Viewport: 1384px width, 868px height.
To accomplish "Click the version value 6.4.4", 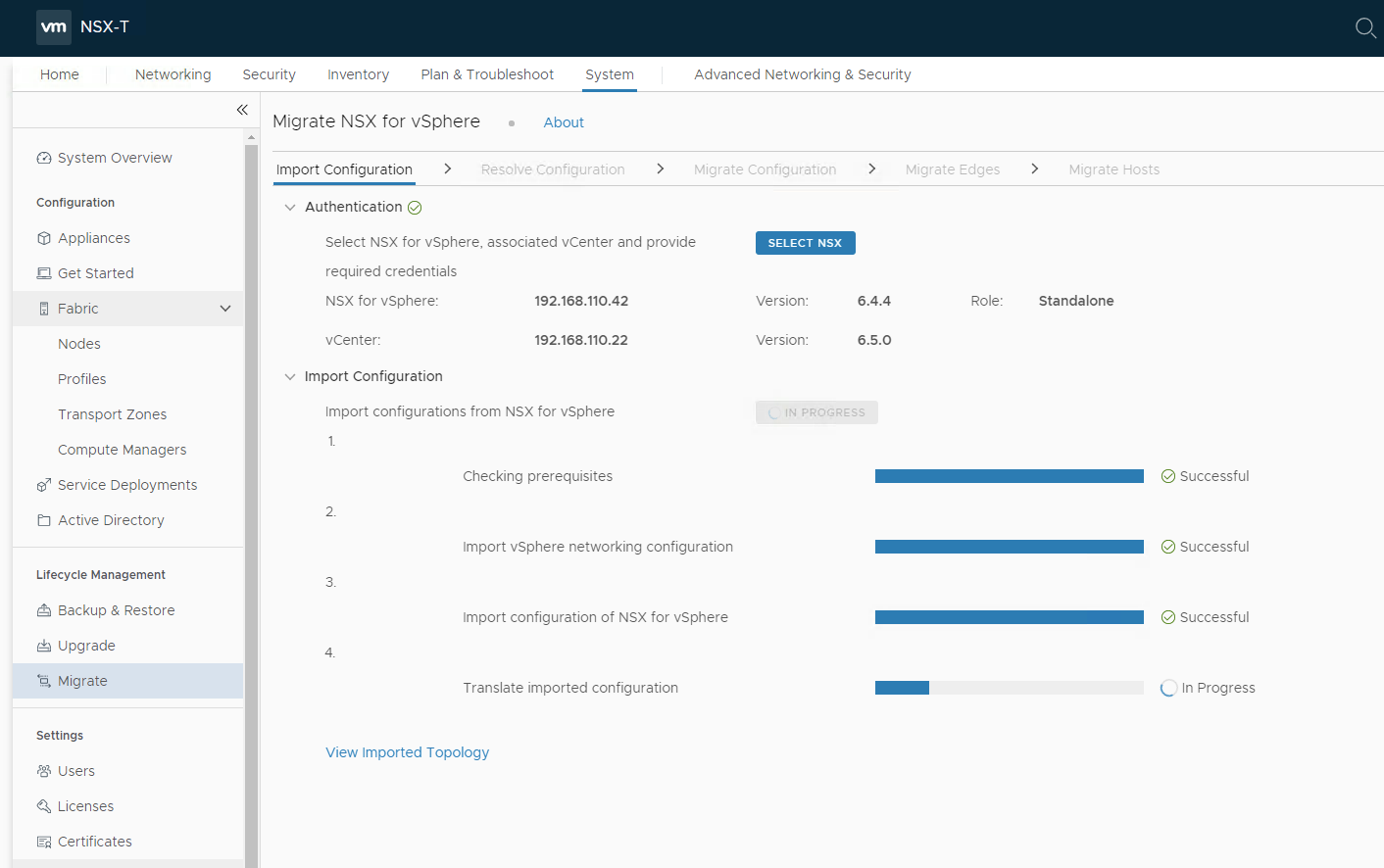I will pos(874,301).
